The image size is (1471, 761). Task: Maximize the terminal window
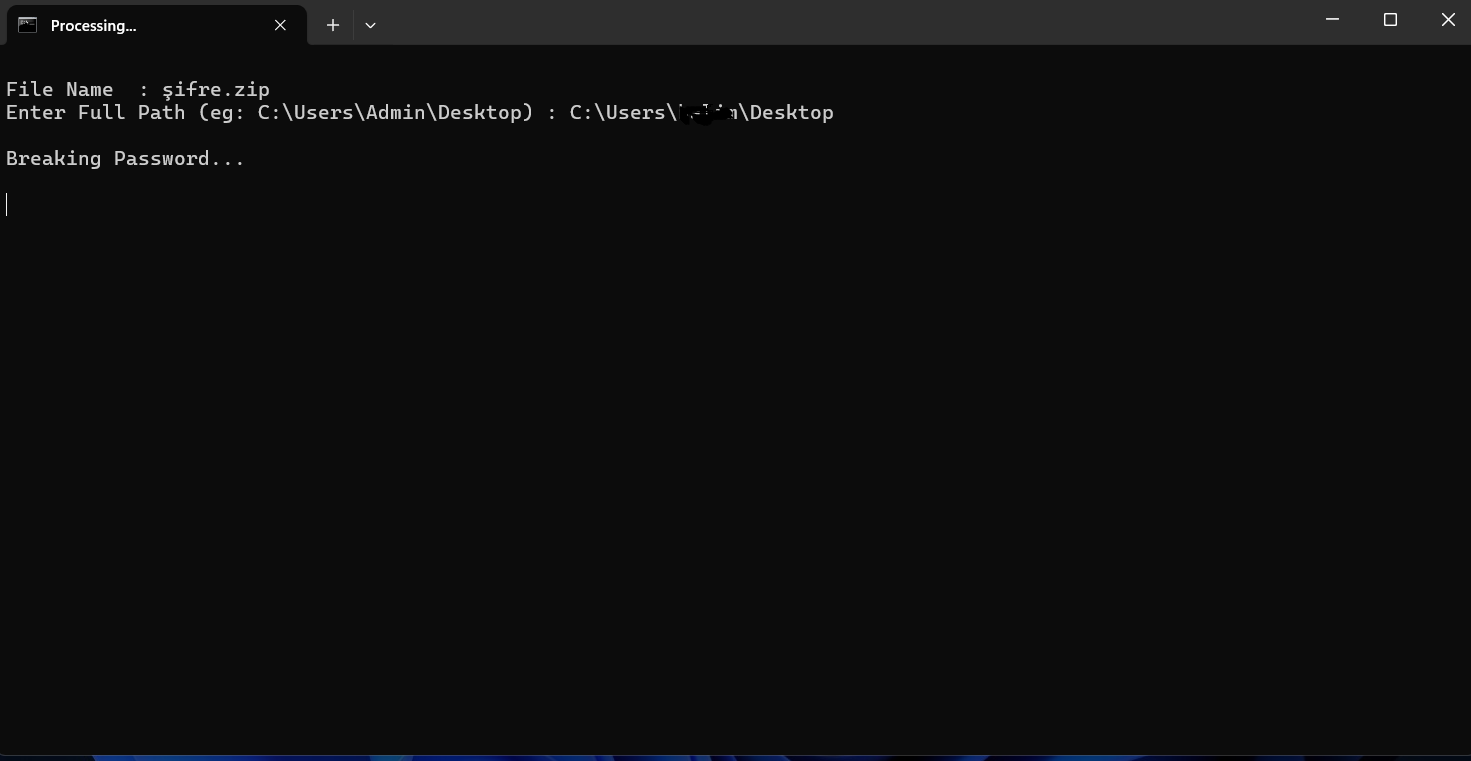click(1390, 20)
